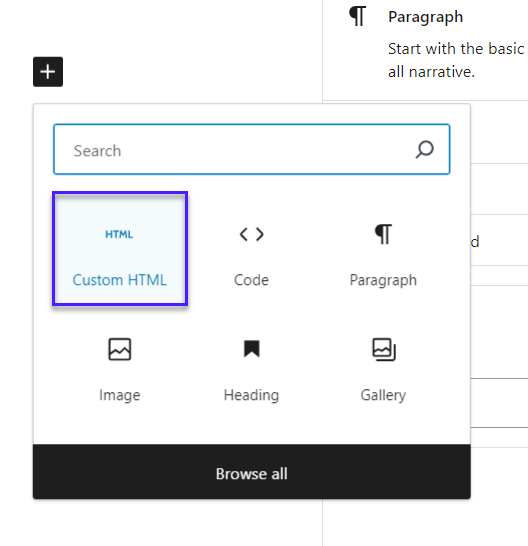Click the Paragraph title in sidebar panel
The height and width of the screenshot is (546, 528).
426,17
